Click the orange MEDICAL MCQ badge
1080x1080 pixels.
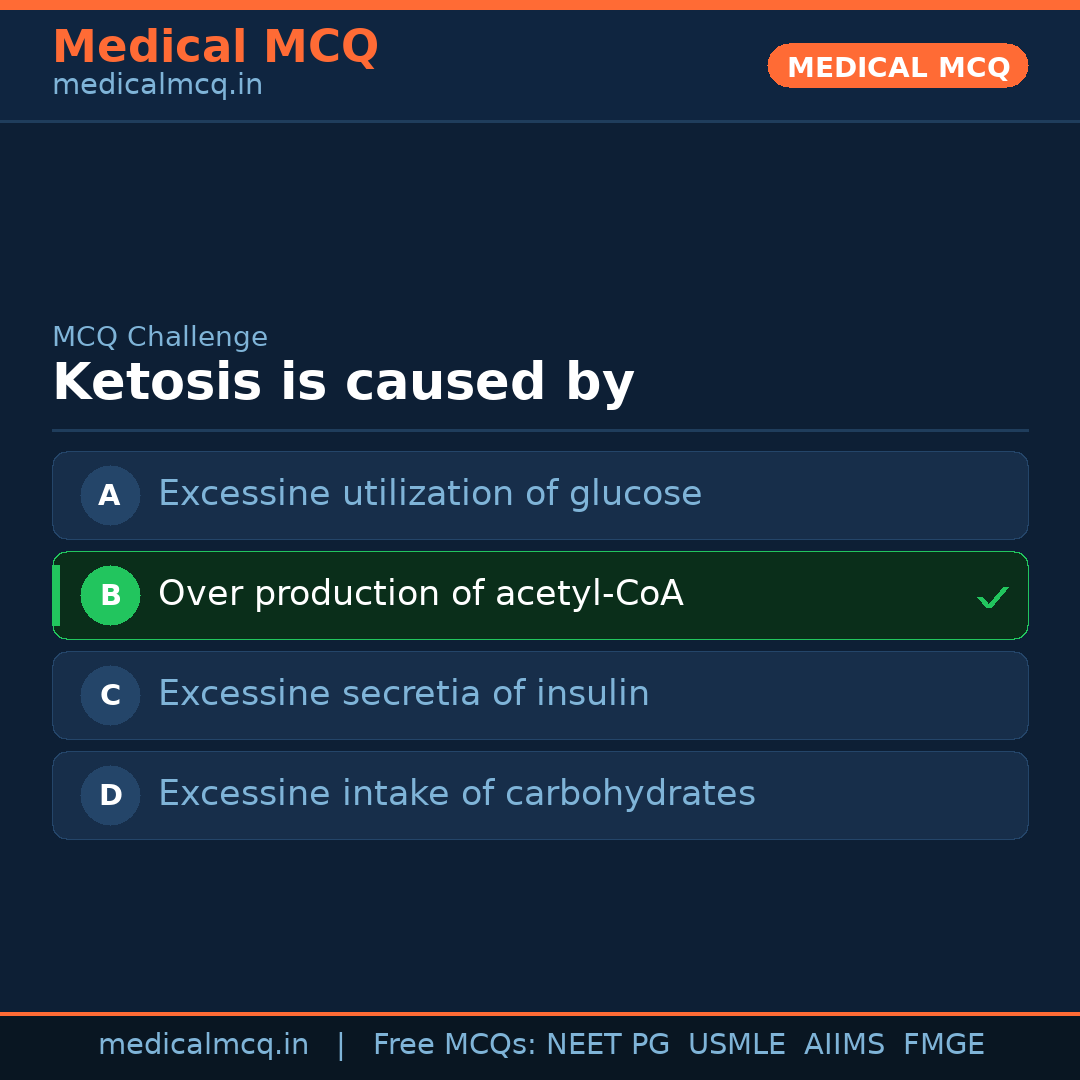(x=897, y=67)
